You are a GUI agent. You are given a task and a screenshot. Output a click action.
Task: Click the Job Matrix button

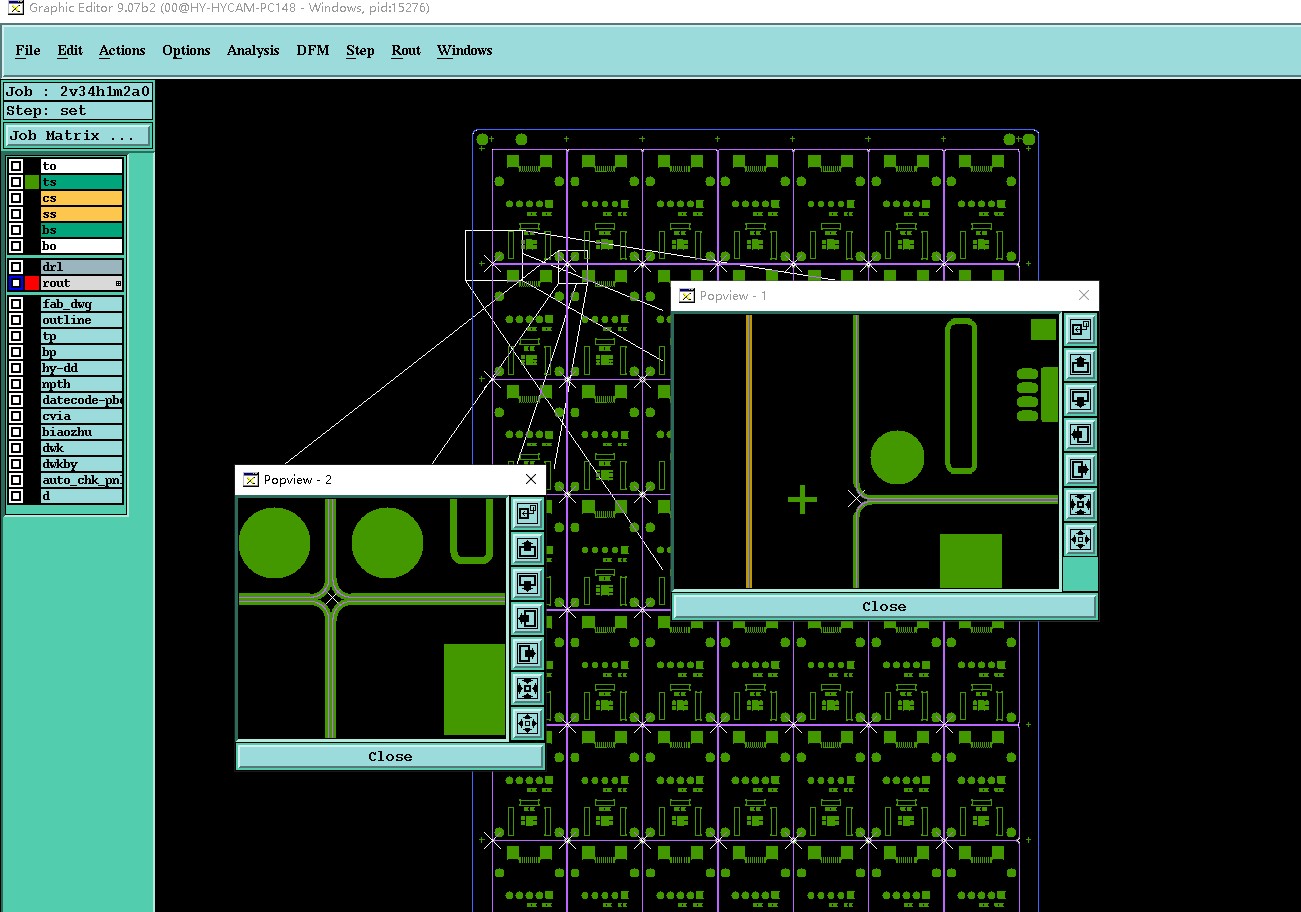[x=78, y=135]
